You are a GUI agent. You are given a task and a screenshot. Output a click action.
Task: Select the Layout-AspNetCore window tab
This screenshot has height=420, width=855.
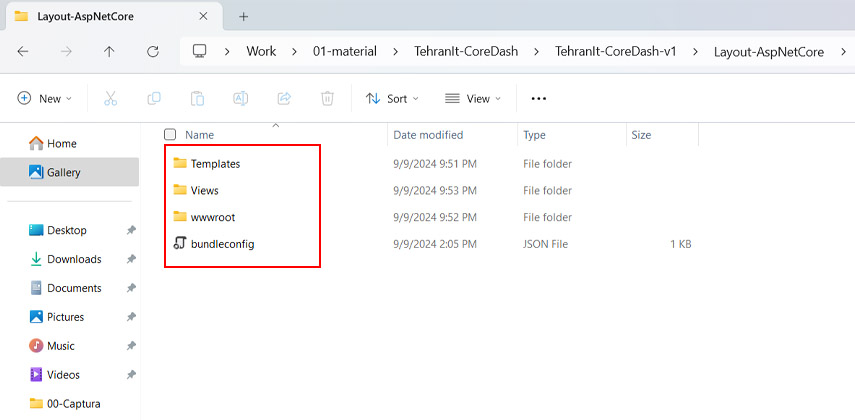100,16
